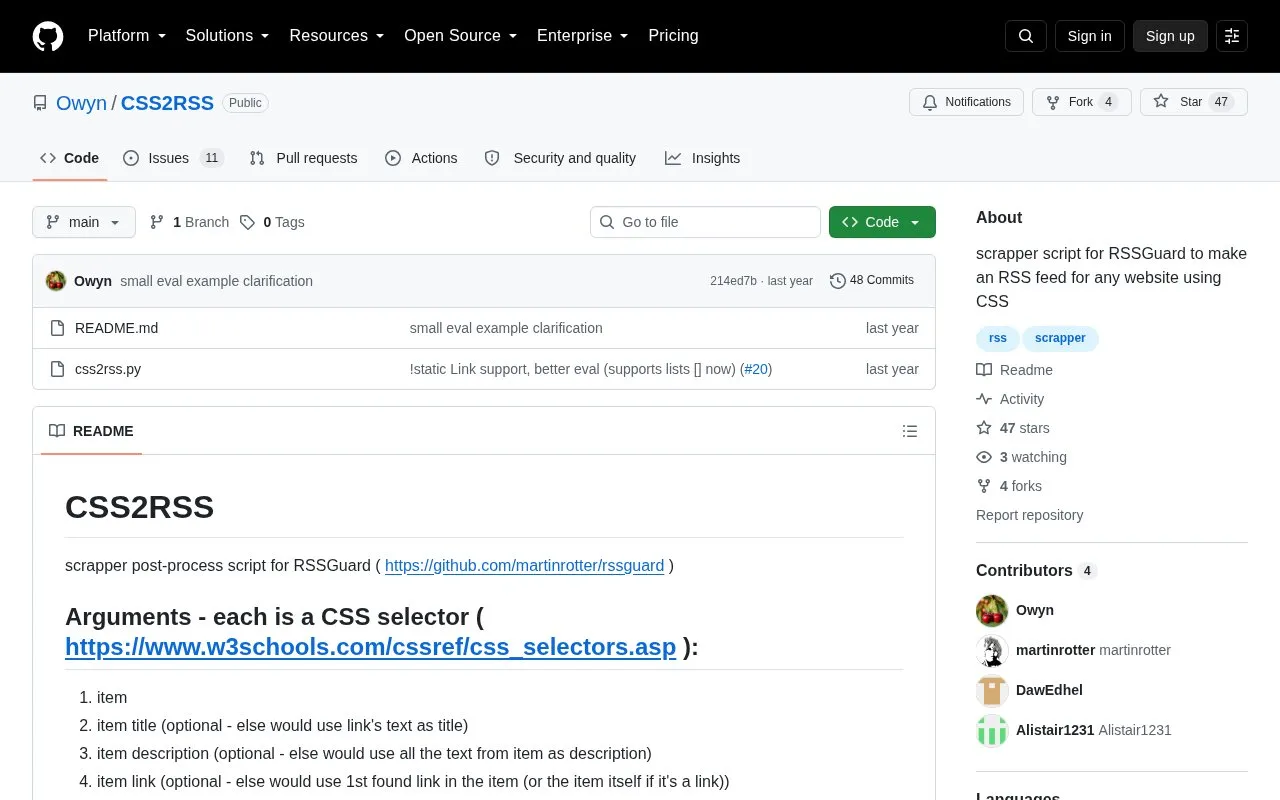This screenshot has height=800, width=1280.
Task: Click the repository book icon beside Owyn
Action: (40, 103)
